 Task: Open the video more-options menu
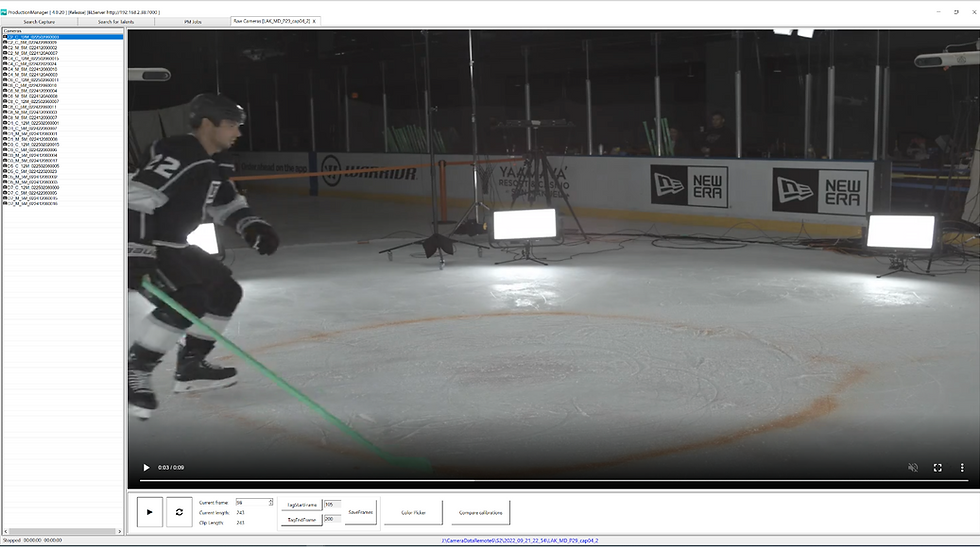[962, 468]
